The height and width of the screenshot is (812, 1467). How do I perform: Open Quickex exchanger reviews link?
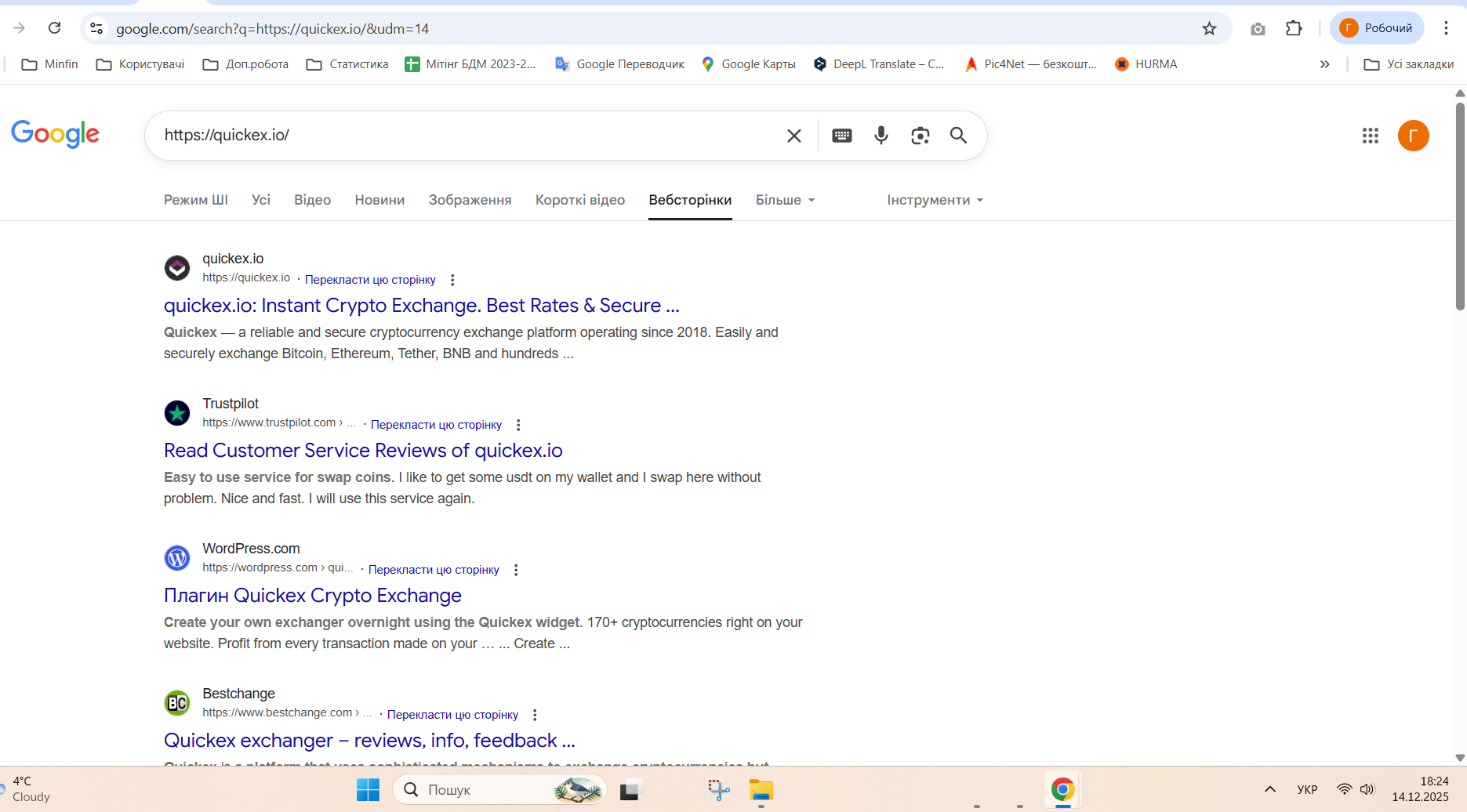pos(369,741)
